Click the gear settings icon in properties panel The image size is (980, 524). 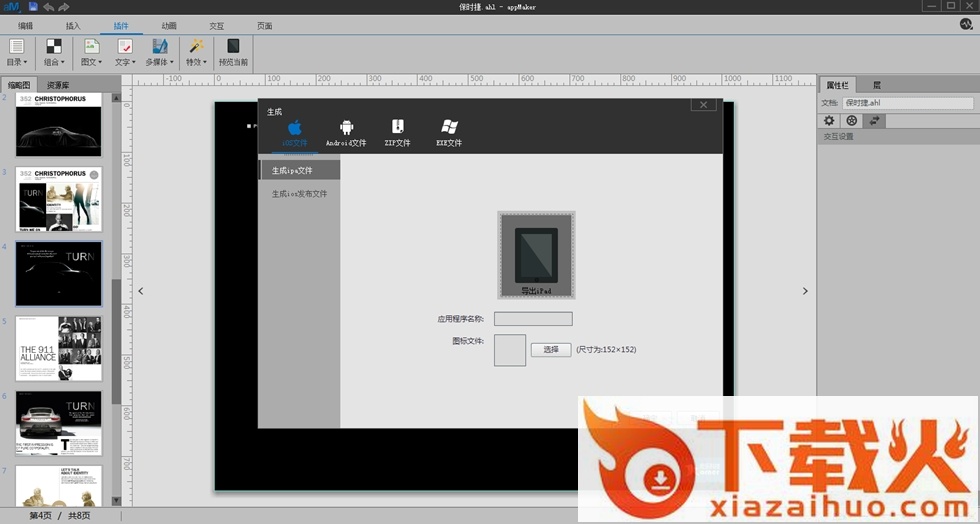pos(829,121)
